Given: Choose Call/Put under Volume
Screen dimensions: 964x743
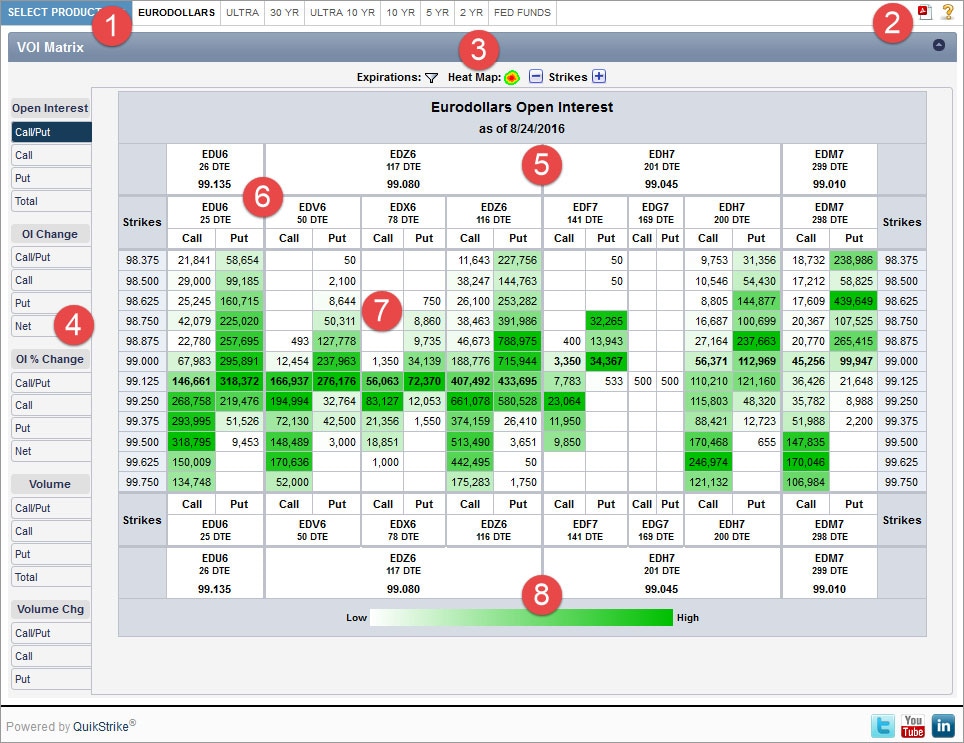Looking at the screenshot, I should tap(50, 508).
